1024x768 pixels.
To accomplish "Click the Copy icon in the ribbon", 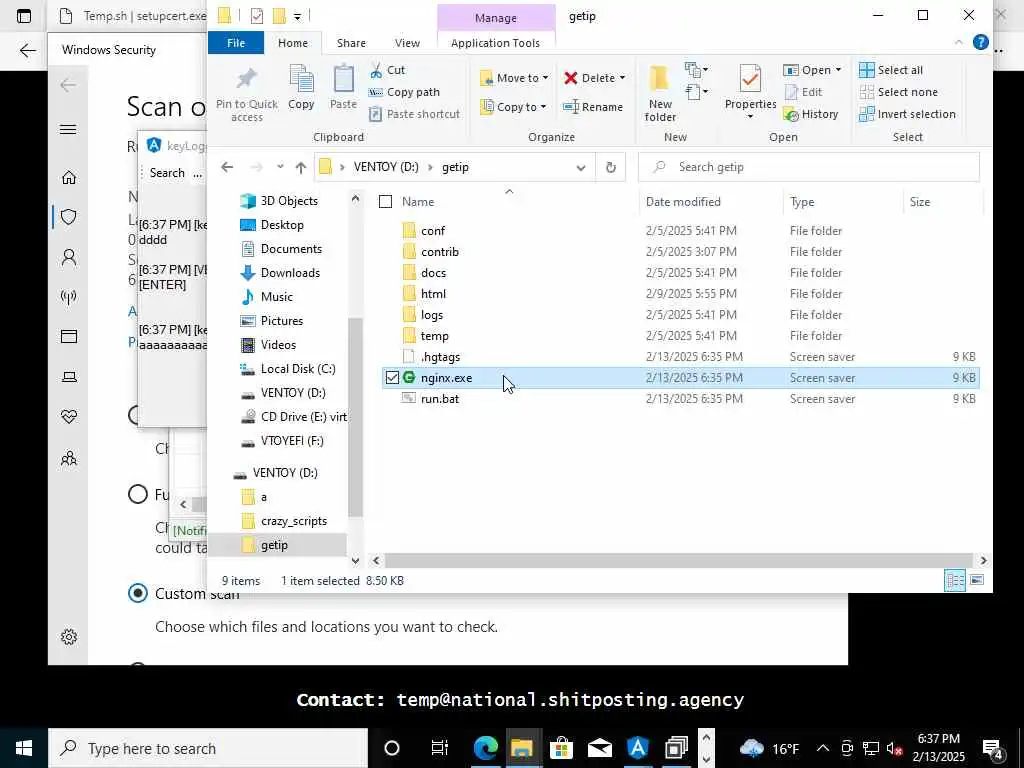I will tap(301, 88).
